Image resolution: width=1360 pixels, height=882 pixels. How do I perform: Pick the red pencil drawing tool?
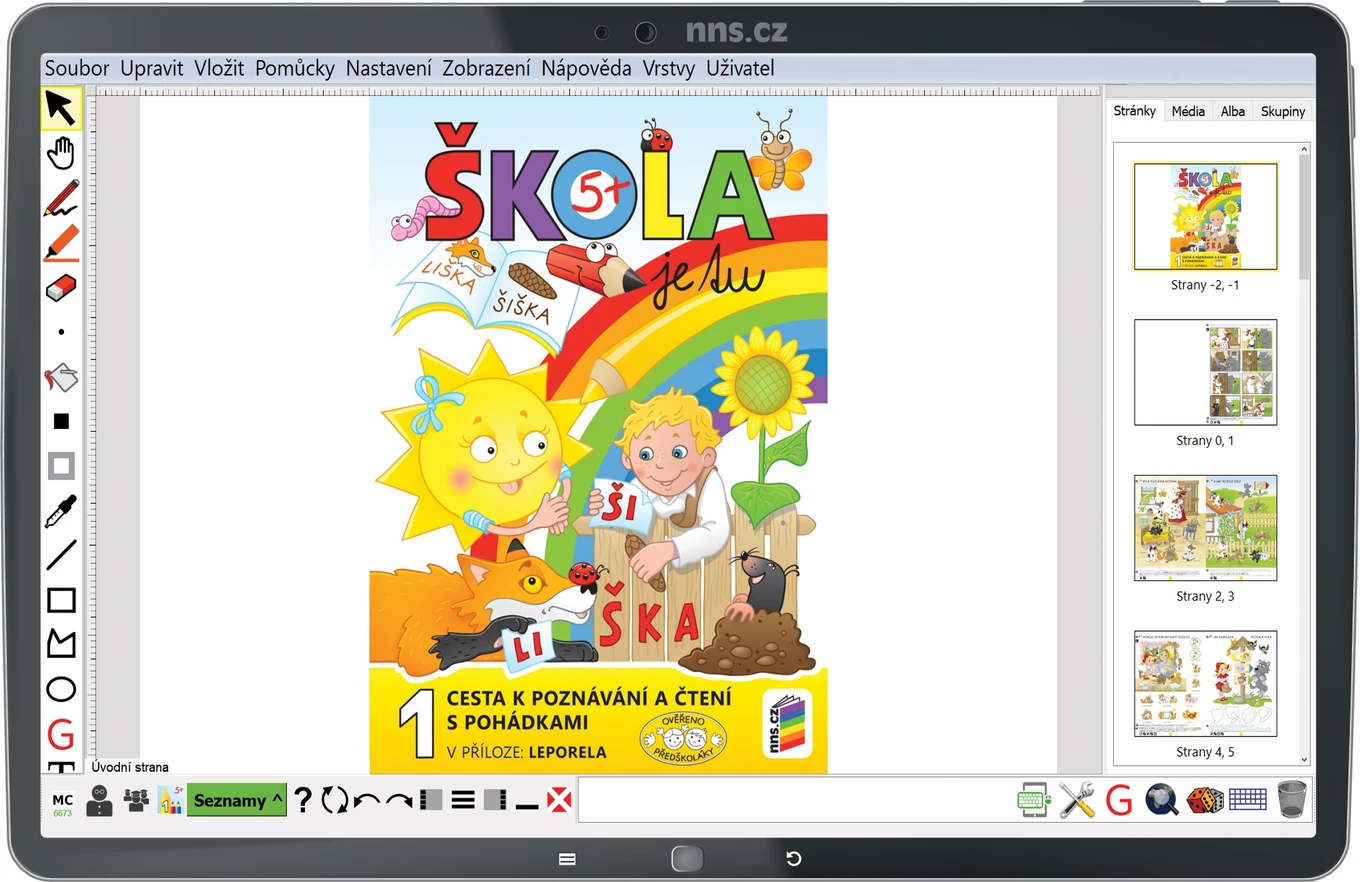point(61,197)
